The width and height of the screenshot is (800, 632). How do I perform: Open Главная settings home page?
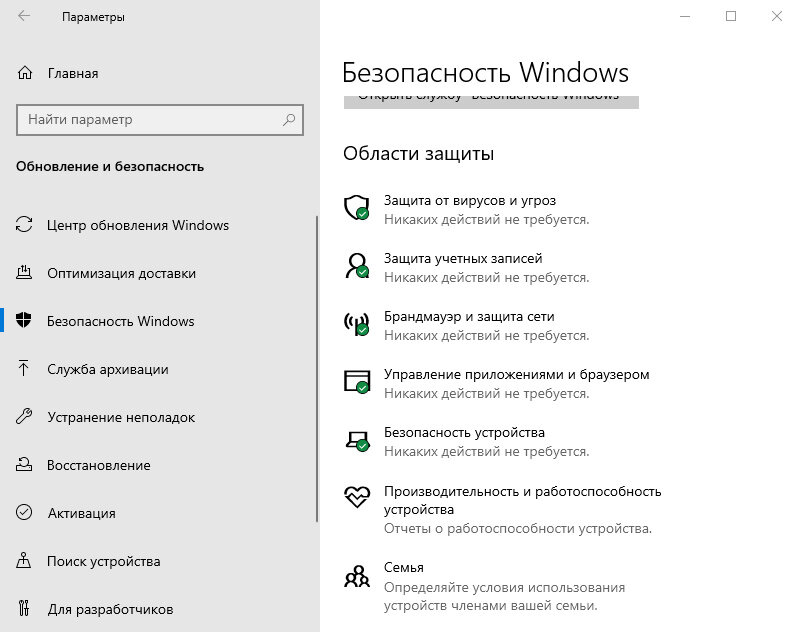(73, 73)
